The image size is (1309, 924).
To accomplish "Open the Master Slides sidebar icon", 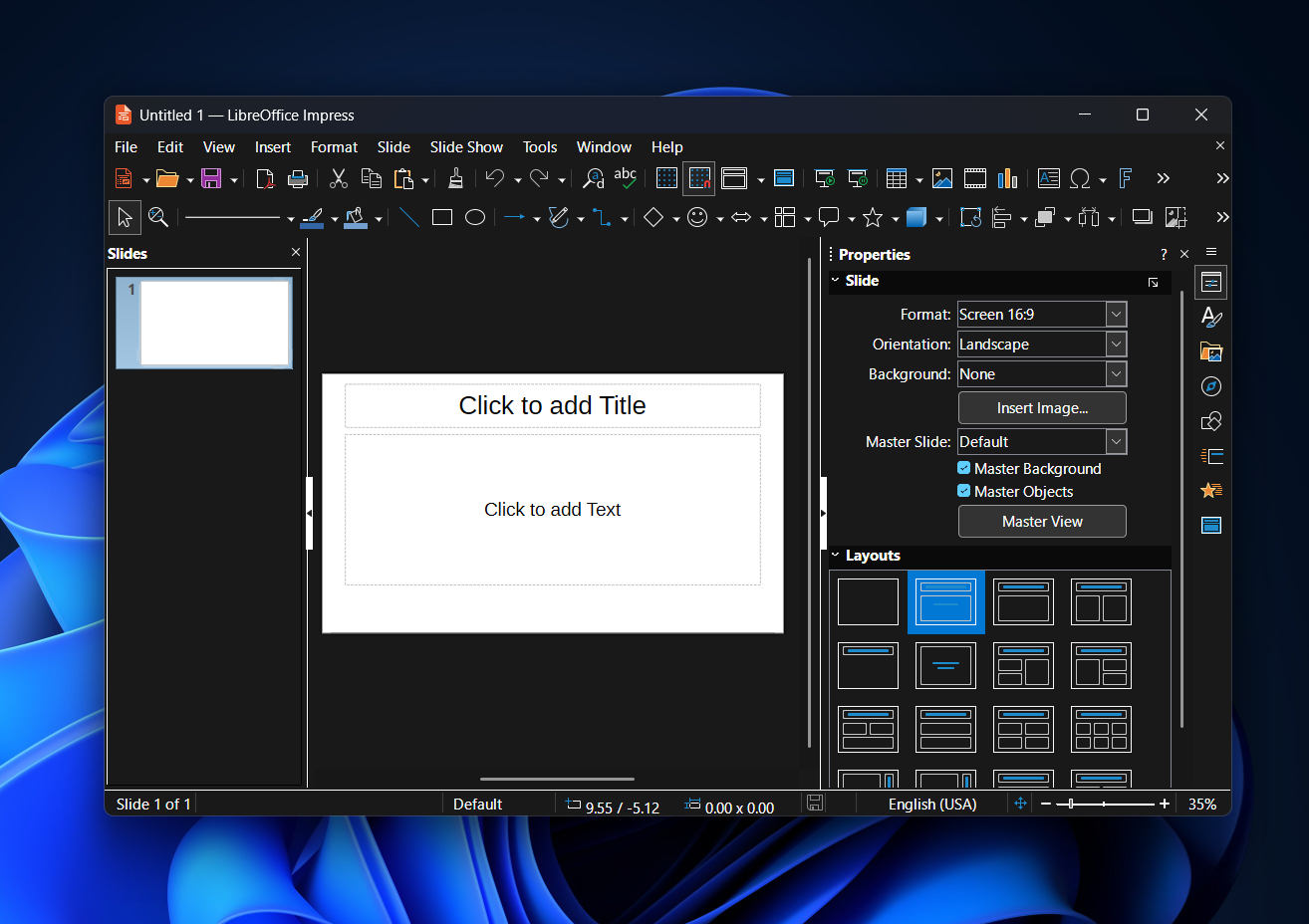I will pos(1211,525).
